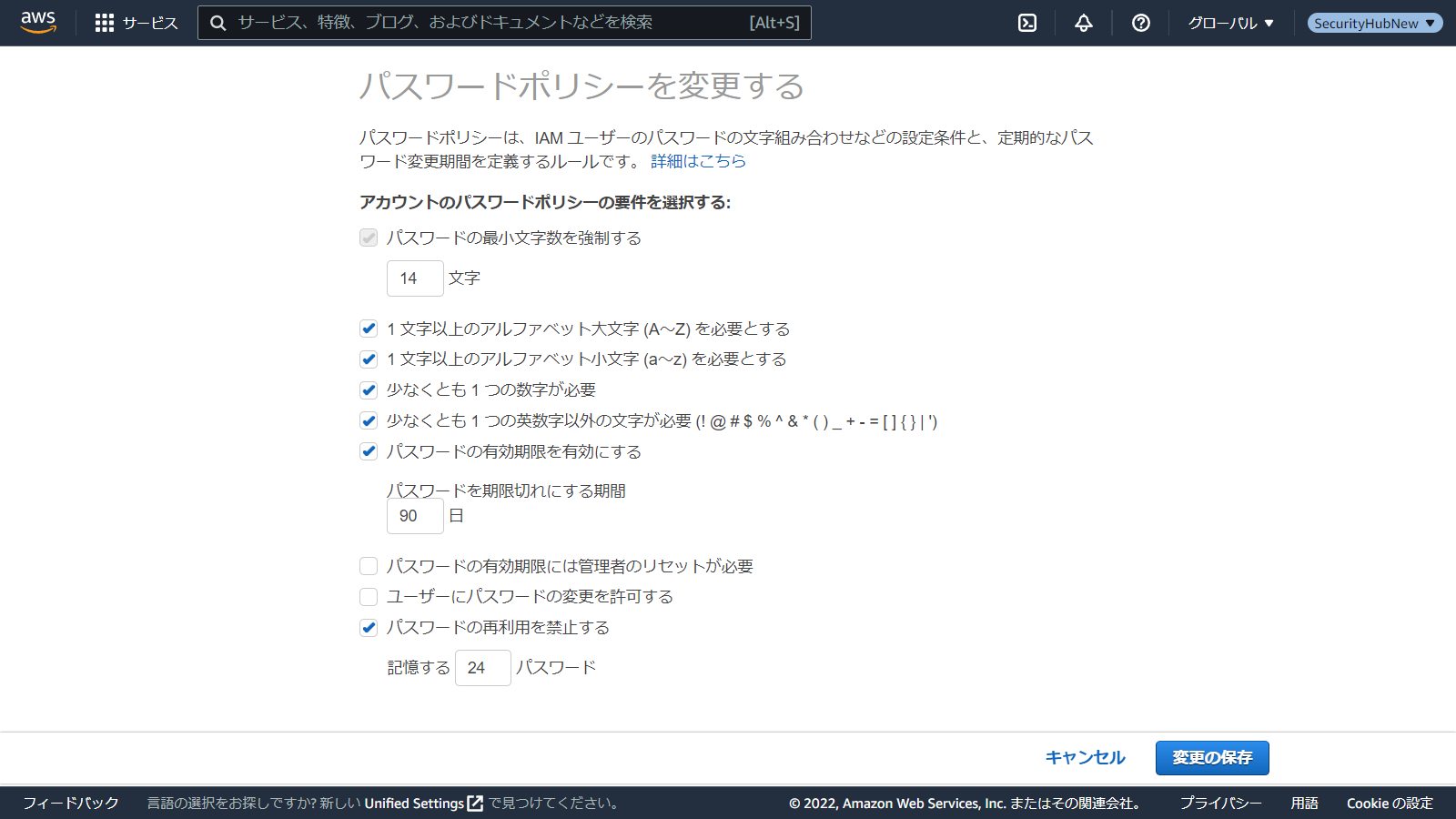Click the キャンセル link

tap(1085, 758)
